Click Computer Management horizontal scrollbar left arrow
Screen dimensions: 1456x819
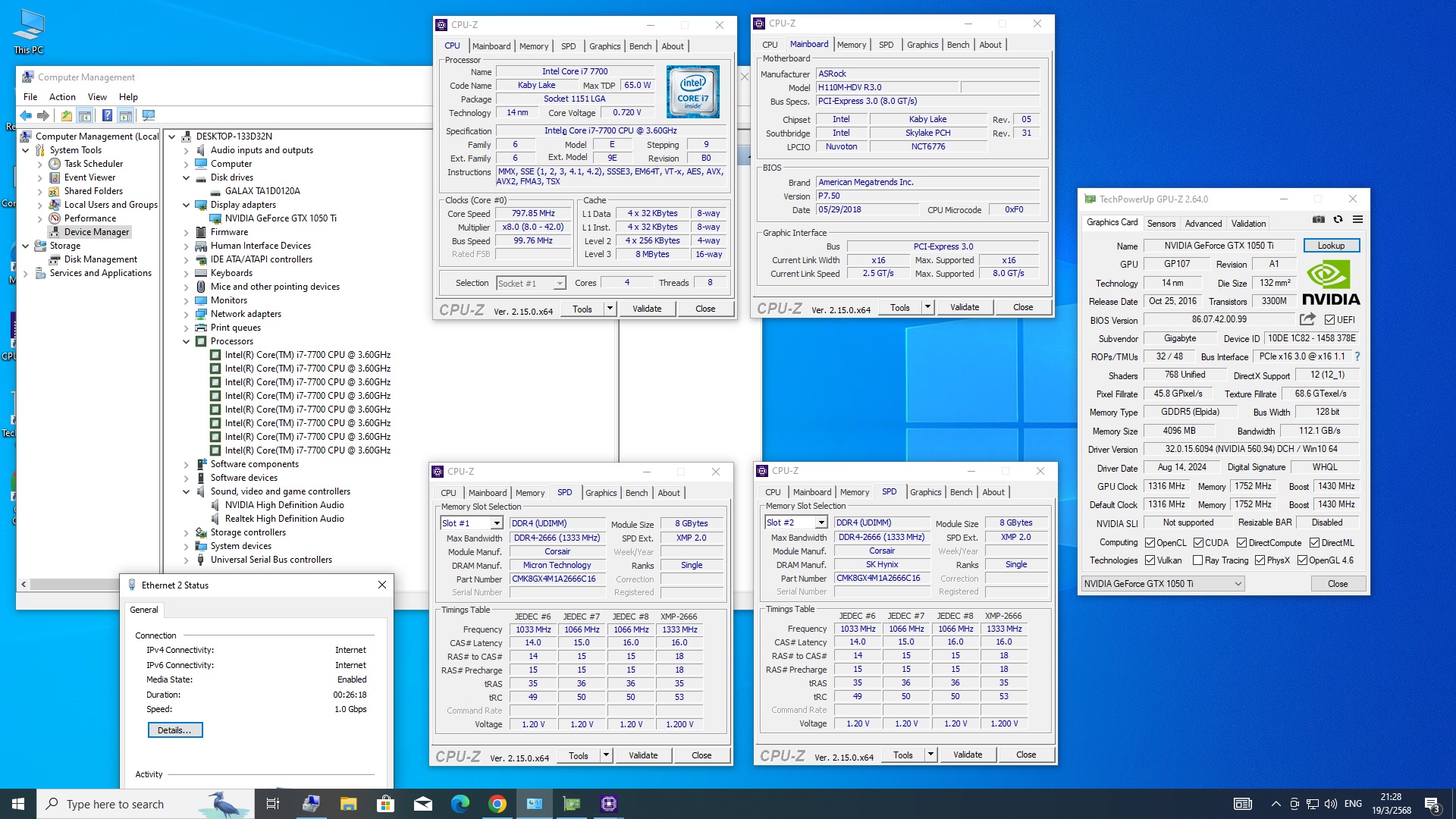coord(24,584)
